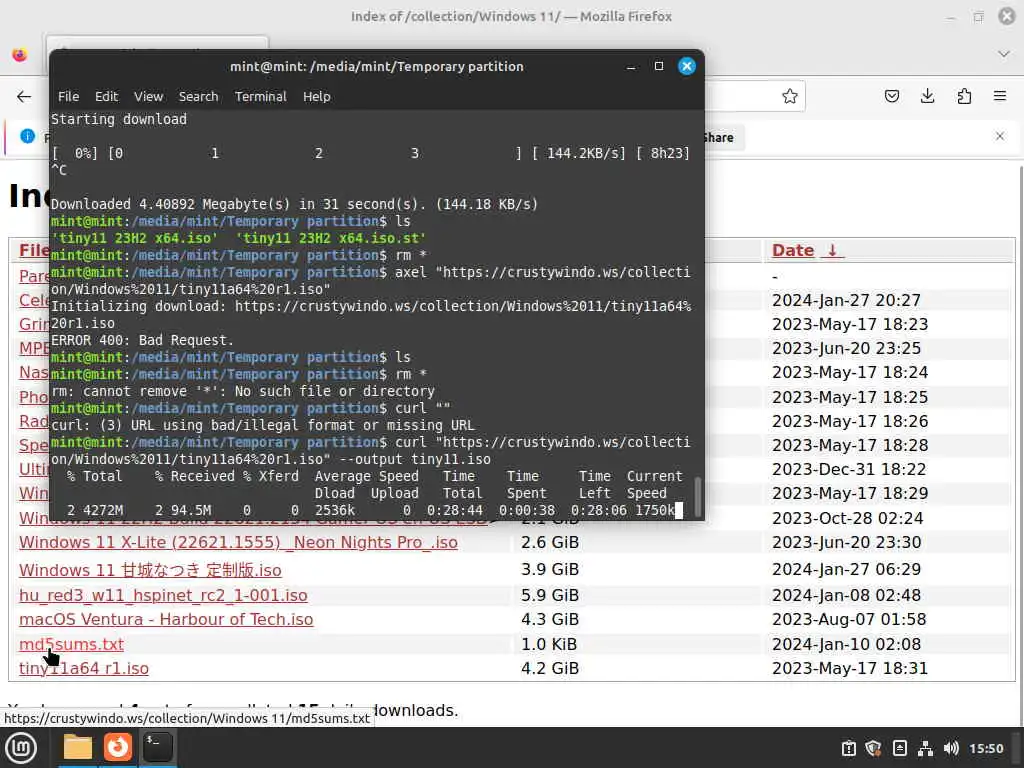Open the volume control tray icon
The image size is (1024, 768).
click(x=951, y=748)
